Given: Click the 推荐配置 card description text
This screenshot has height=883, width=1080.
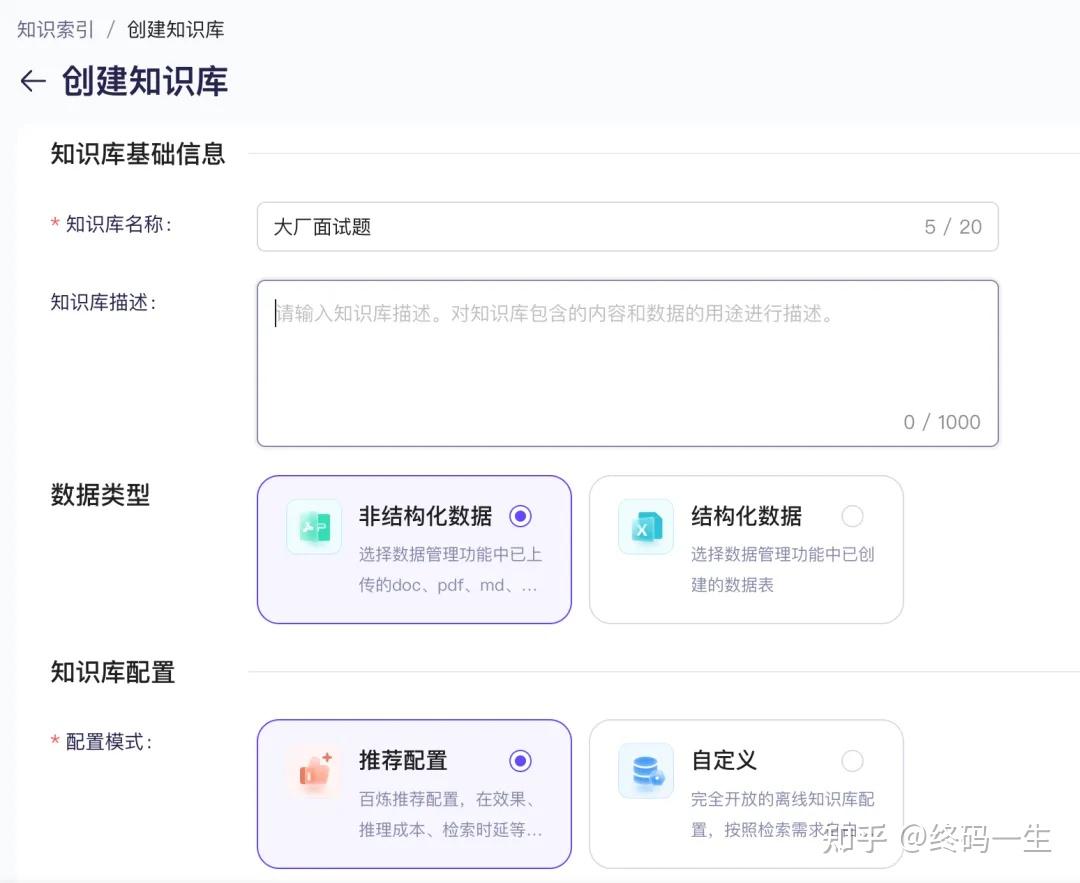Looking at the screenshot, I should pyautogui.click(x=450, y=814).
